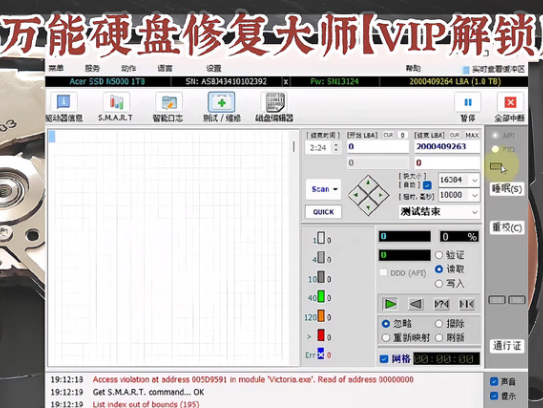Open the 菜单 menu

(56, 68)
